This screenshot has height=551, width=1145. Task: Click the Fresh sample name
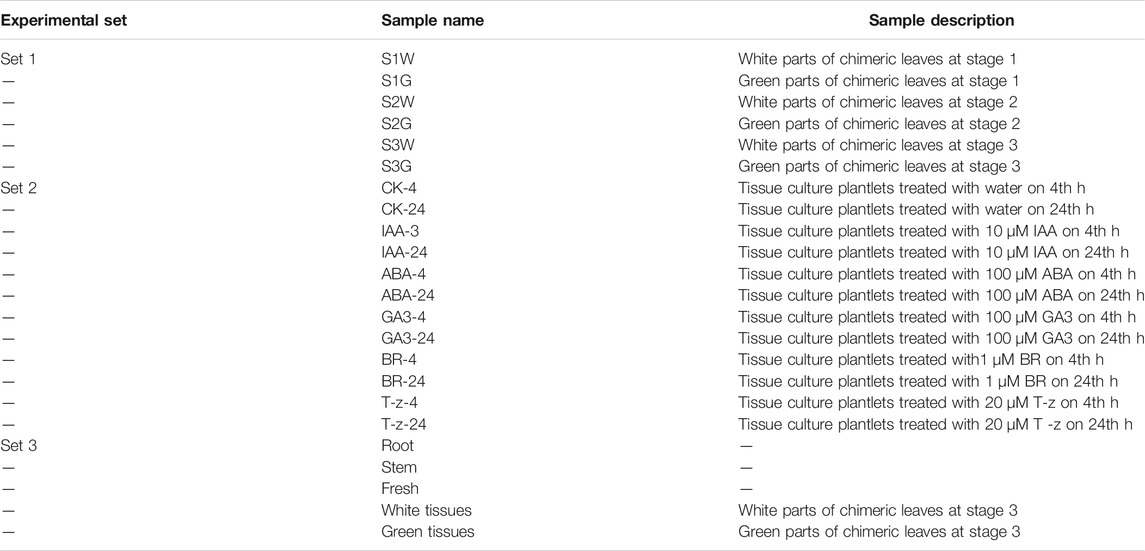pos(400,489)
